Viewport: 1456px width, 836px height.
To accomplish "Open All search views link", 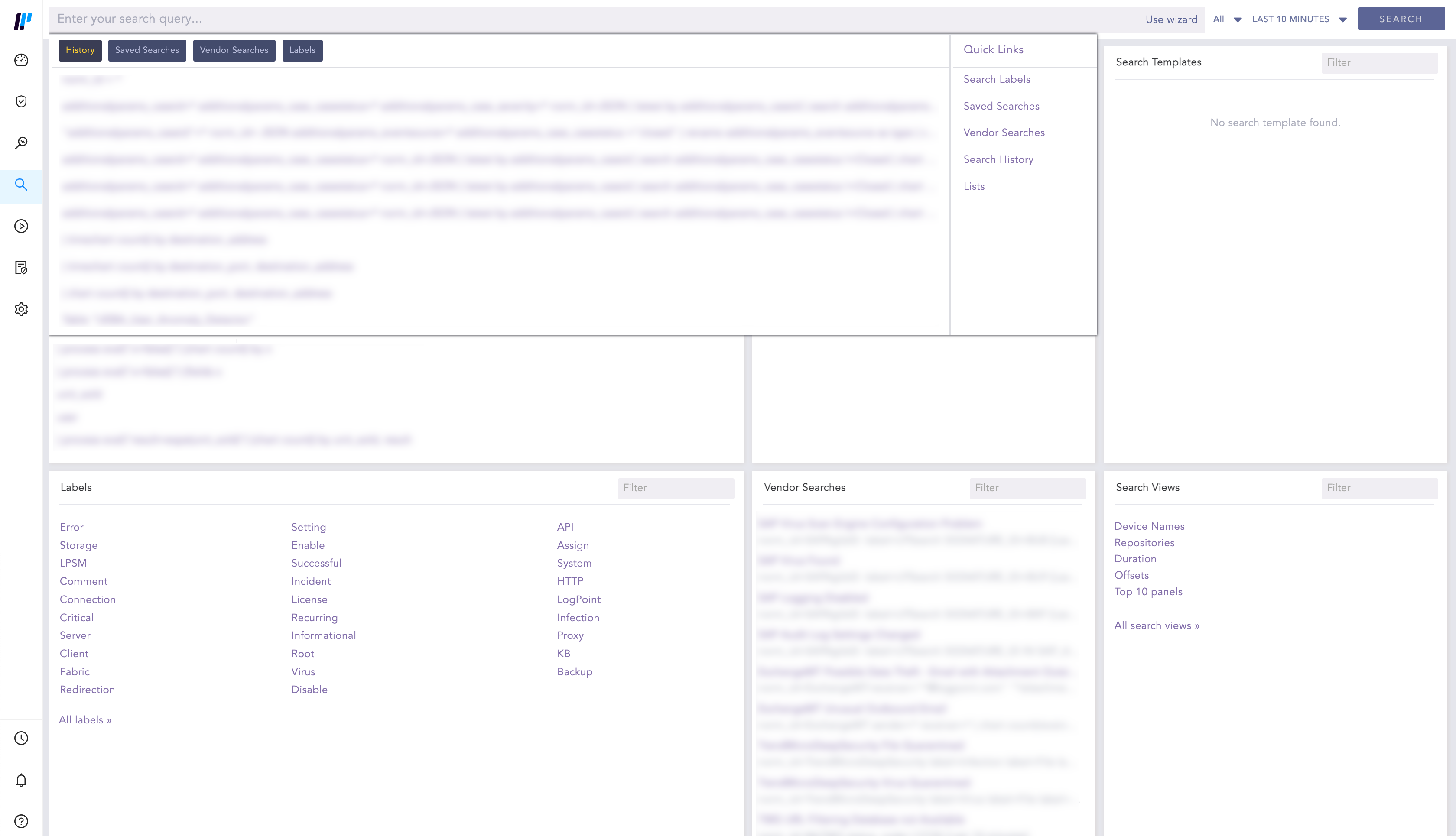I will 1157,625.
